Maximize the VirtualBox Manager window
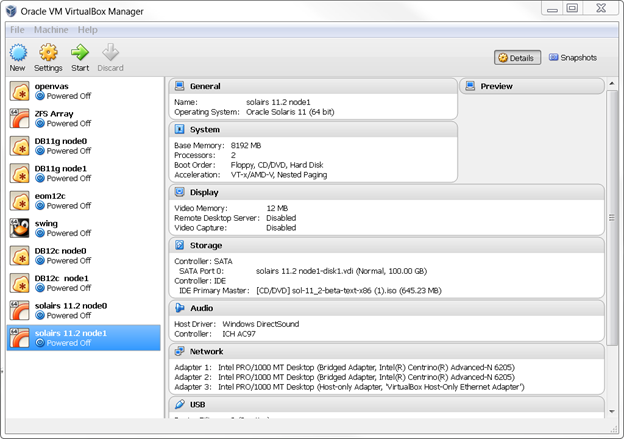624x439 pixels. 572,8
